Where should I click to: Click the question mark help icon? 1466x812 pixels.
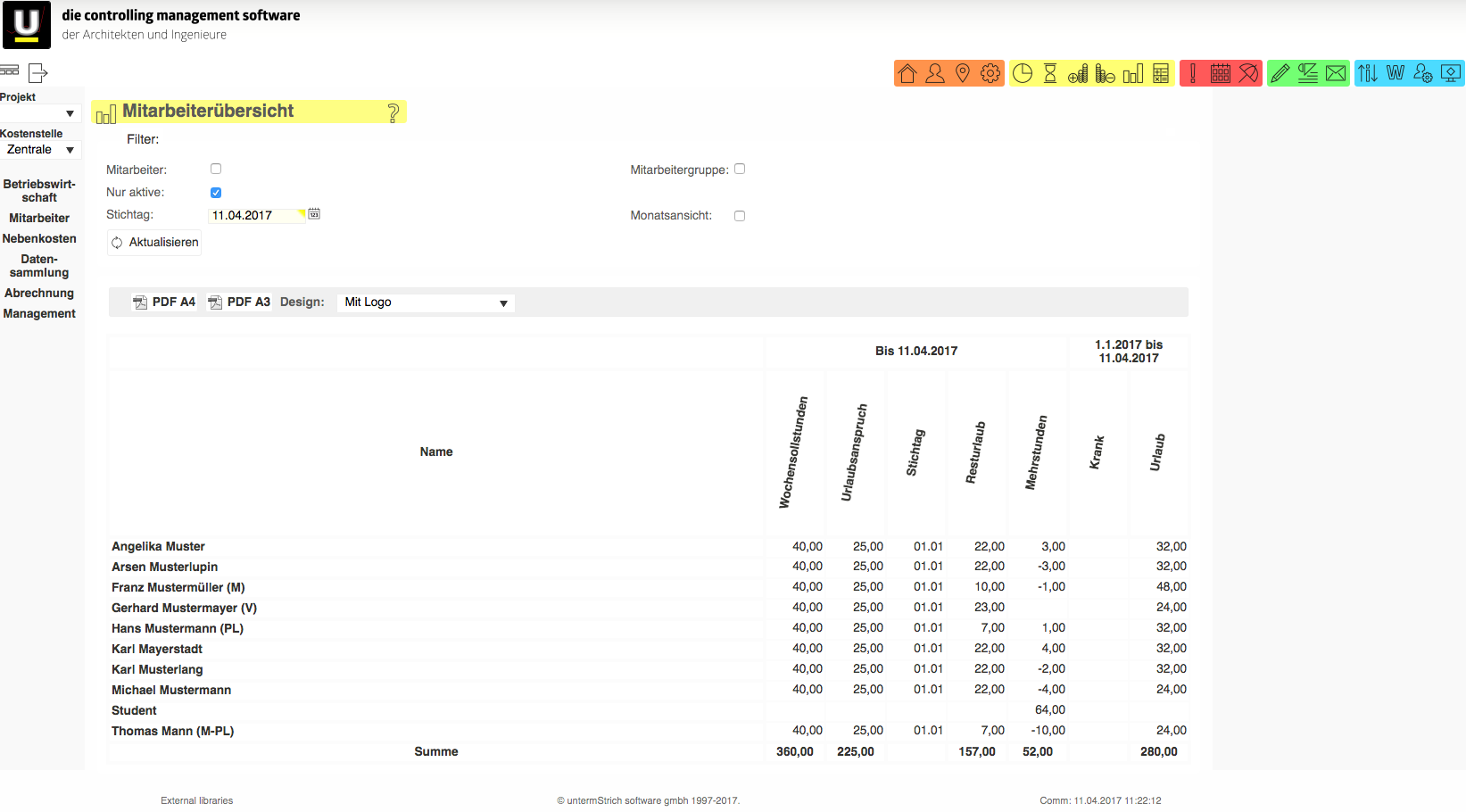(x=393, y=112)
